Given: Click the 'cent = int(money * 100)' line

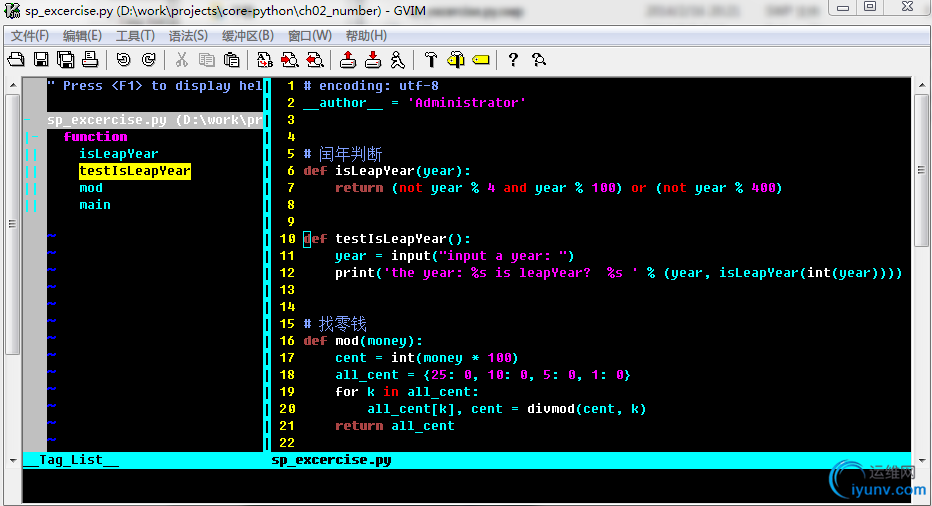Looking at the screenshot, I should (427, 358).
